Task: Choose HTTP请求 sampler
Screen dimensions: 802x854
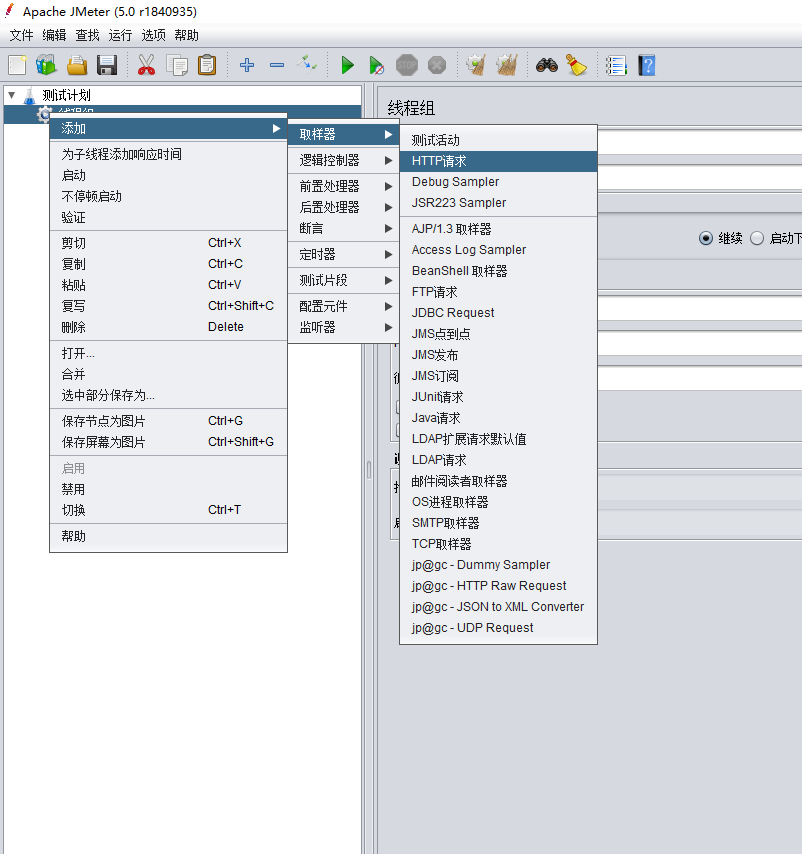Action: coord(498,161)
